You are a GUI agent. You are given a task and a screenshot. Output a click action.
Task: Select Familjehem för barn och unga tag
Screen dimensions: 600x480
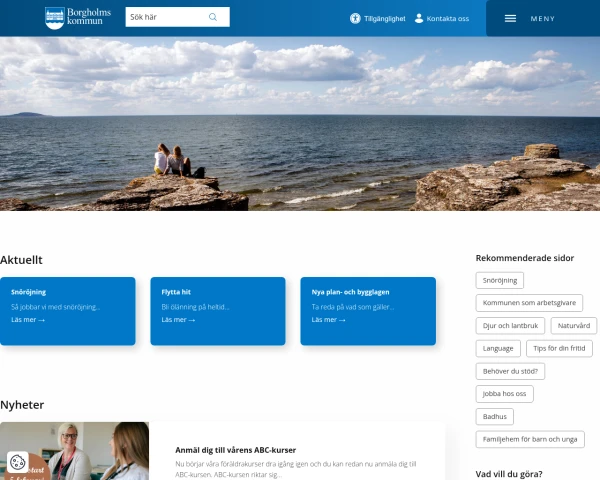point(530,439)
